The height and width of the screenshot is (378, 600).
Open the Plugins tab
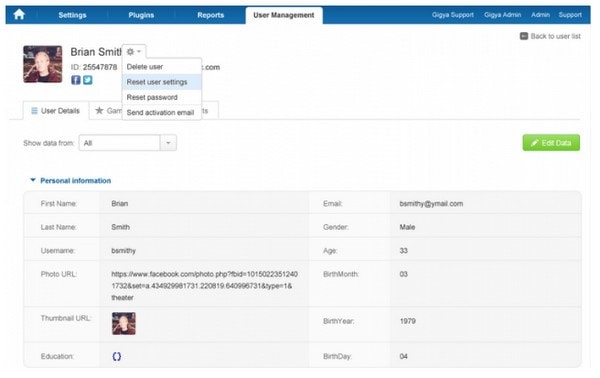141,15
